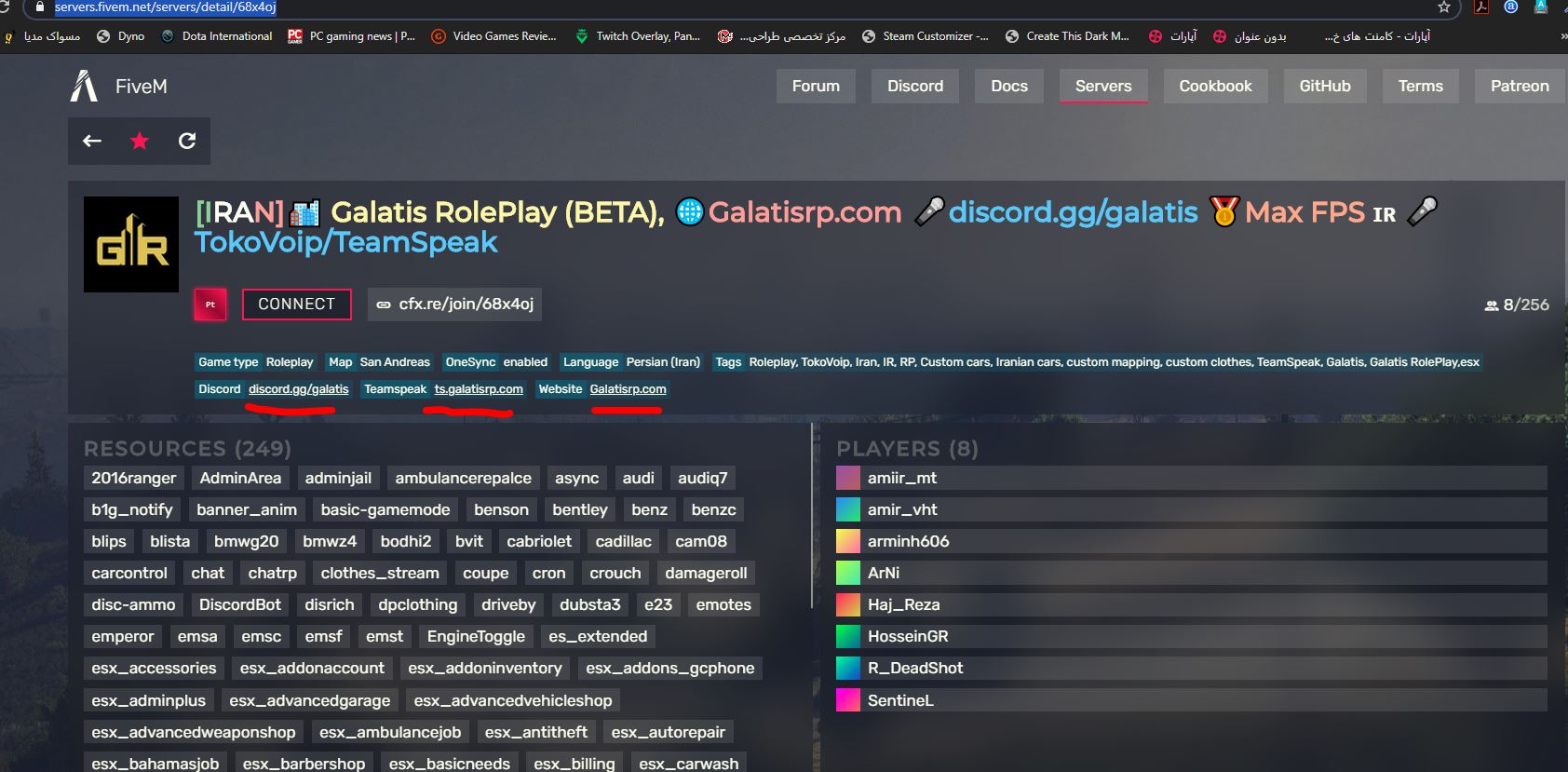Click the arminh606 player avatar
Screen dimensions: 1568x772
848,541
